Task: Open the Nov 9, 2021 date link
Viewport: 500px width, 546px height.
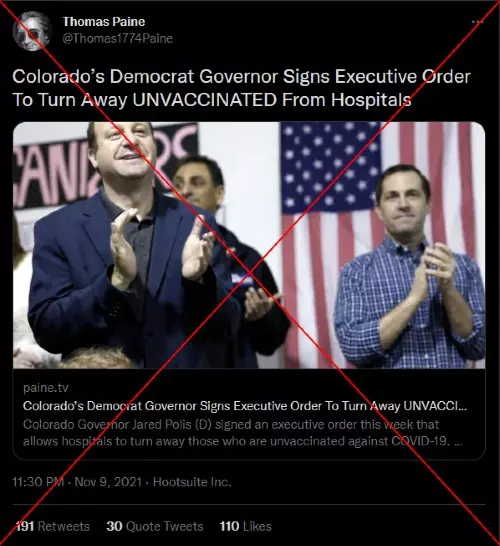Action: coord(108,482)
